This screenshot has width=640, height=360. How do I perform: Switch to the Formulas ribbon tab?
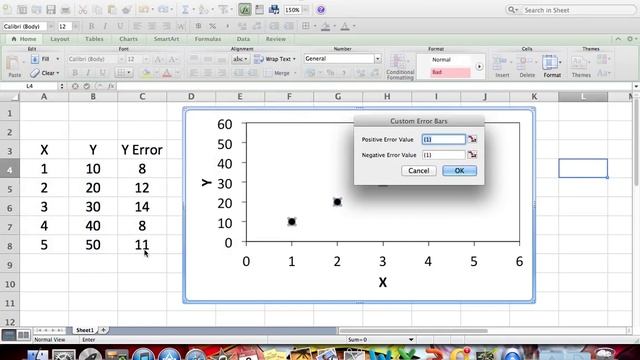click(x=208, y=39)
